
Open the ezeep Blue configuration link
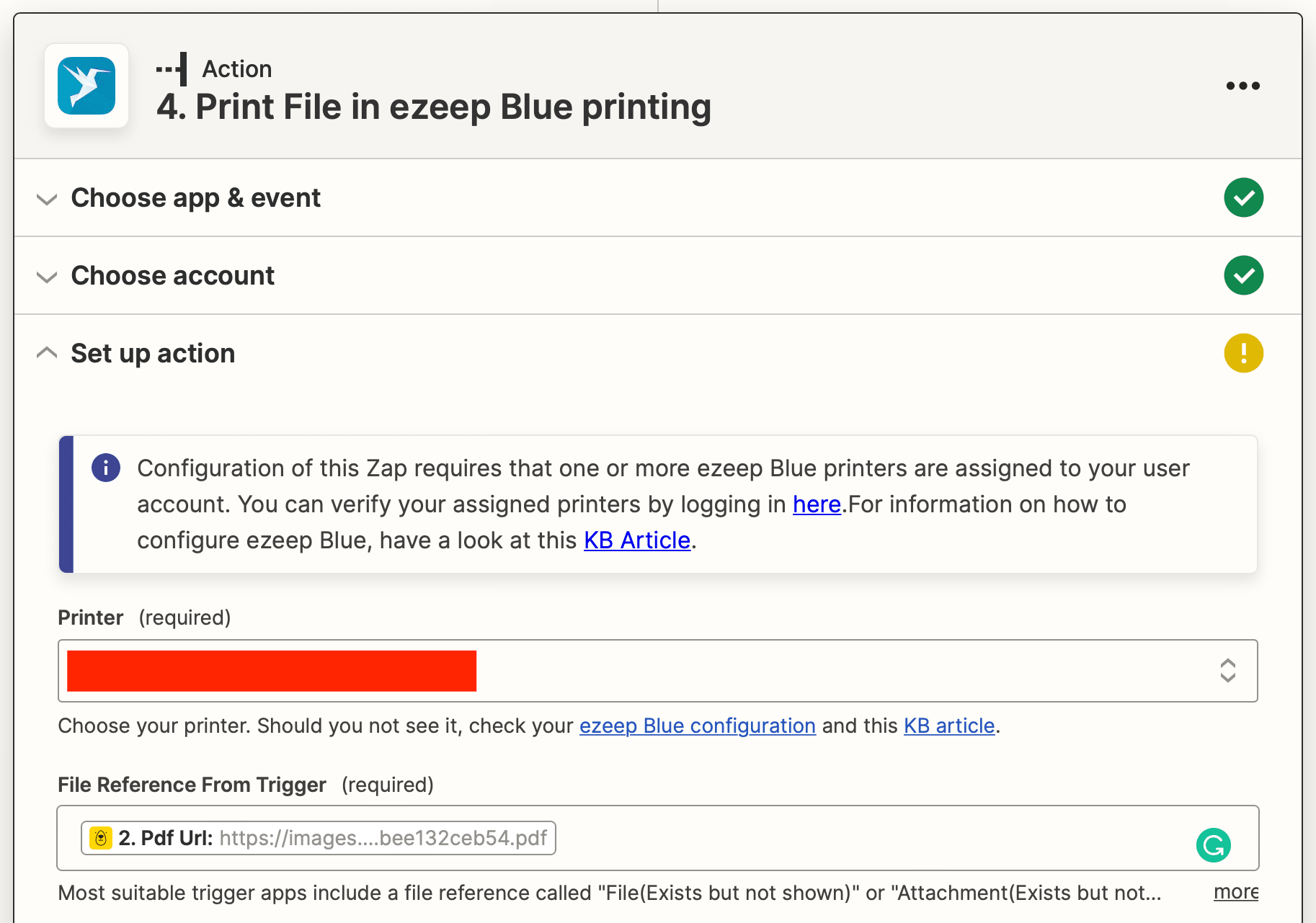[x=697, y=726]
